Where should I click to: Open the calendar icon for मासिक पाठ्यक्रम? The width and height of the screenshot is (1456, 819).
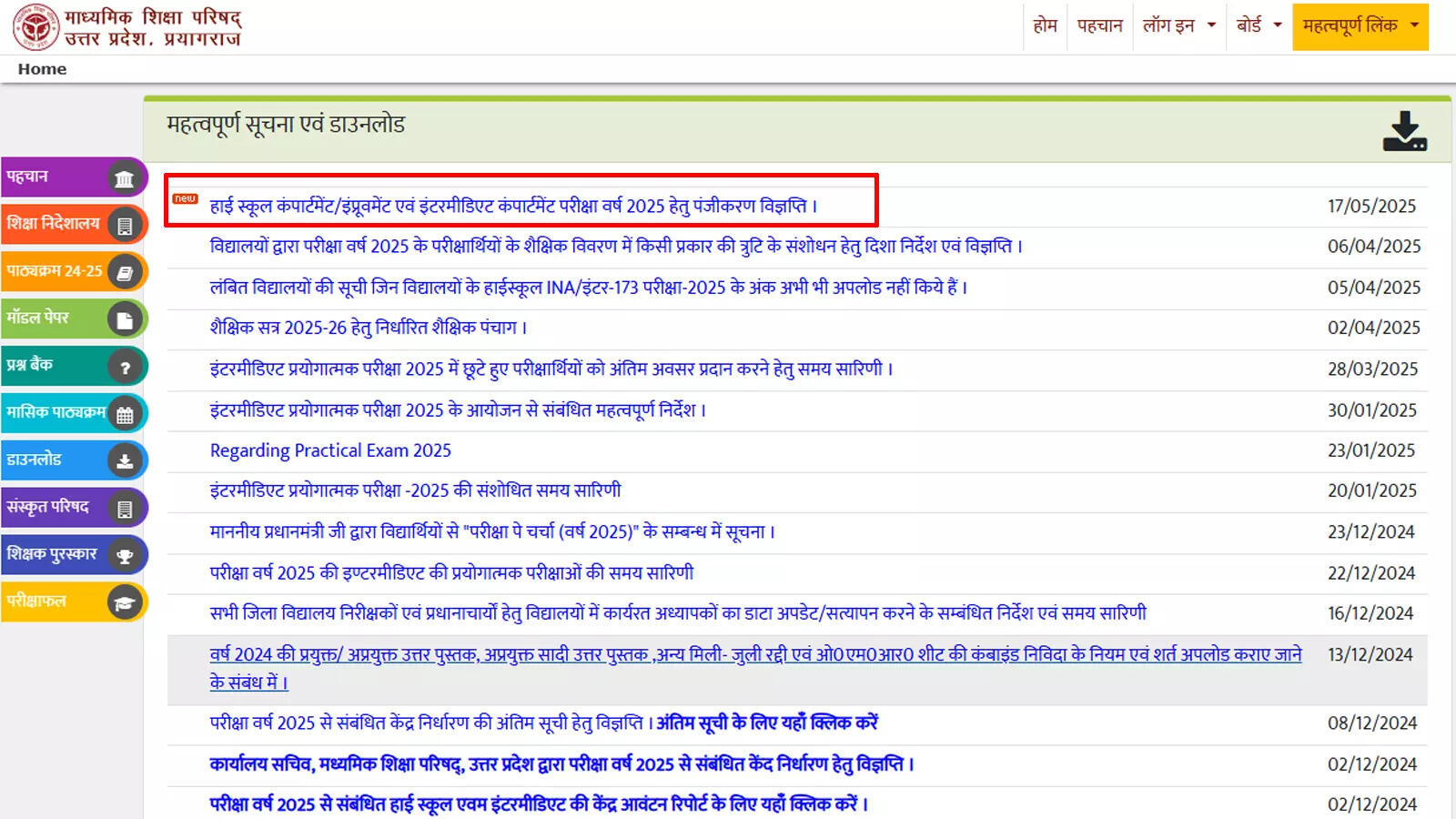pyautogui.click(x=125, y=415)
